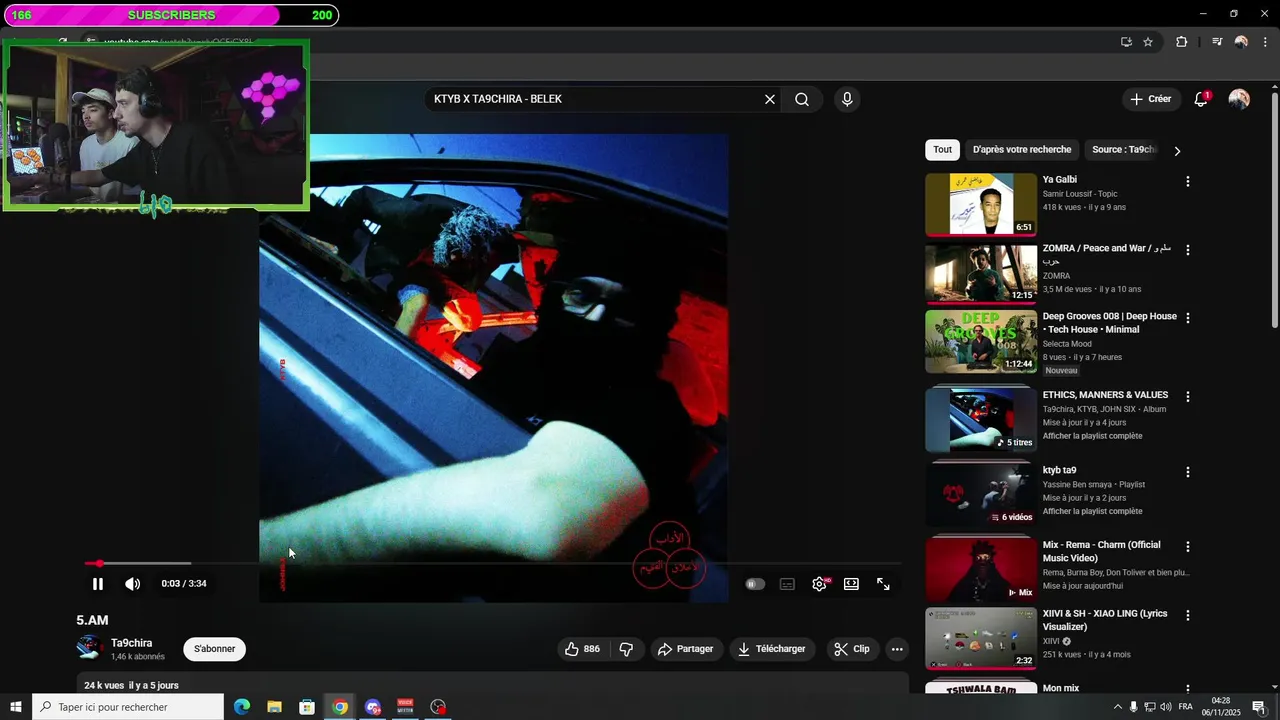Dislike the video
Image resolution: width=1280 pixels, height=720 pixels.
click(x=627, y=649)
